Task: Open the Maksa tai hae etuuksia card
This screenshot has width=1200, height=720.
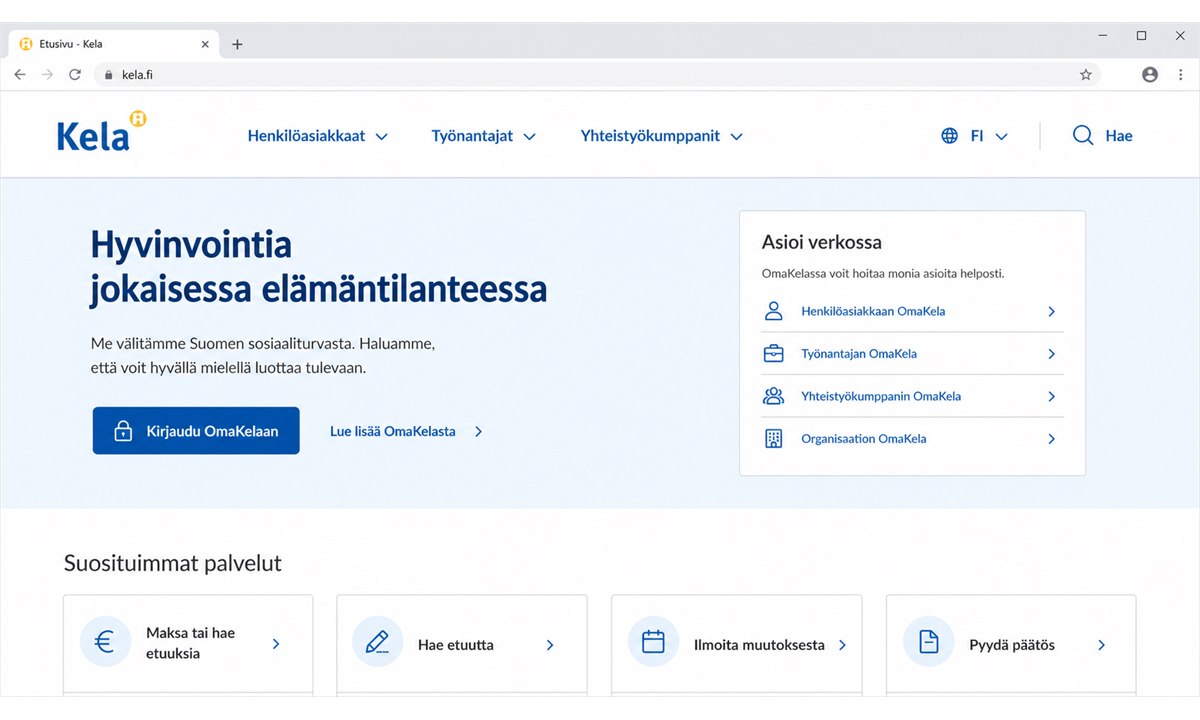Action: [x=188, y=645]
